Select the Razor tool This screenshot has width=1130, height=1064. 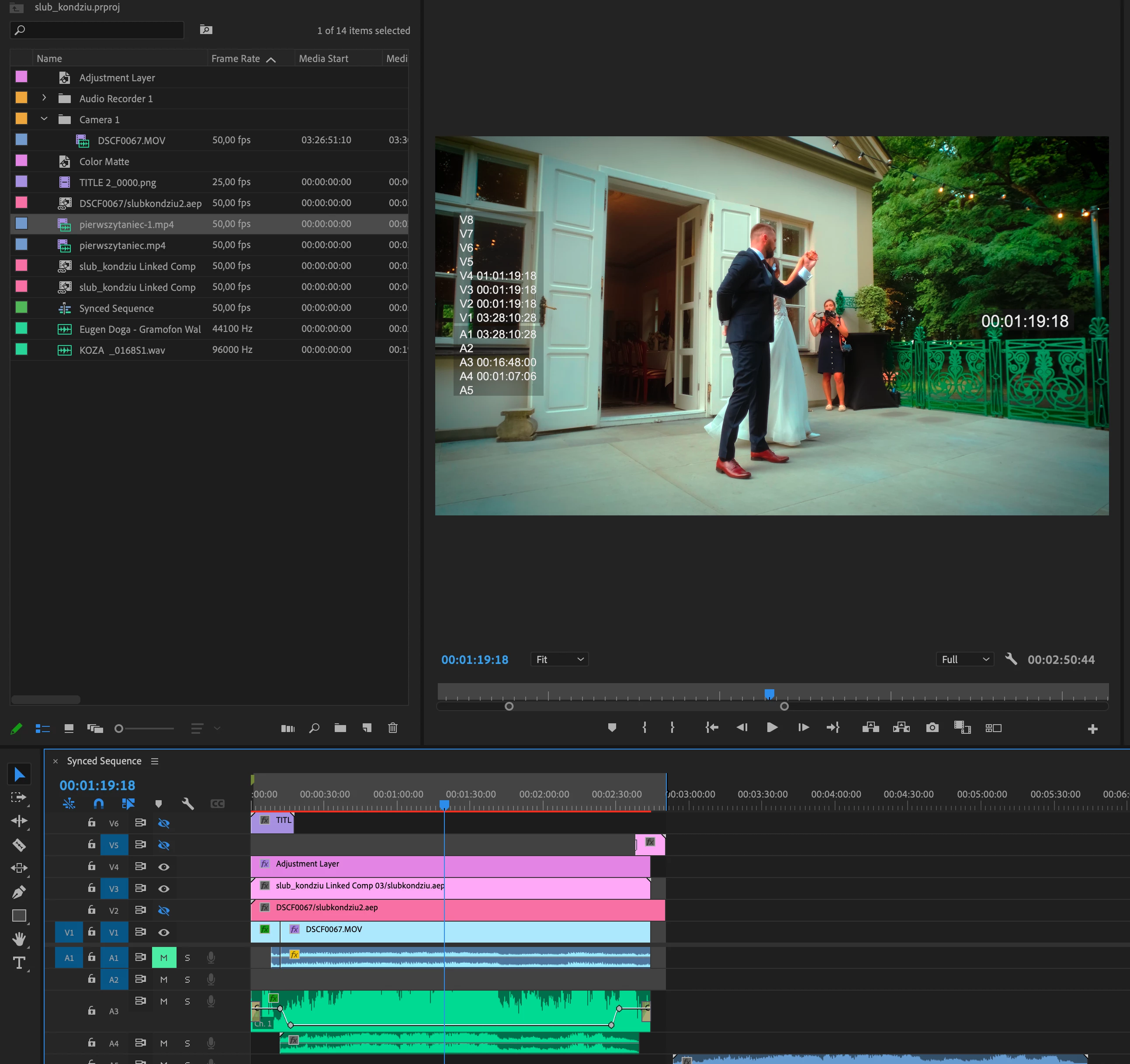(19, 845)
